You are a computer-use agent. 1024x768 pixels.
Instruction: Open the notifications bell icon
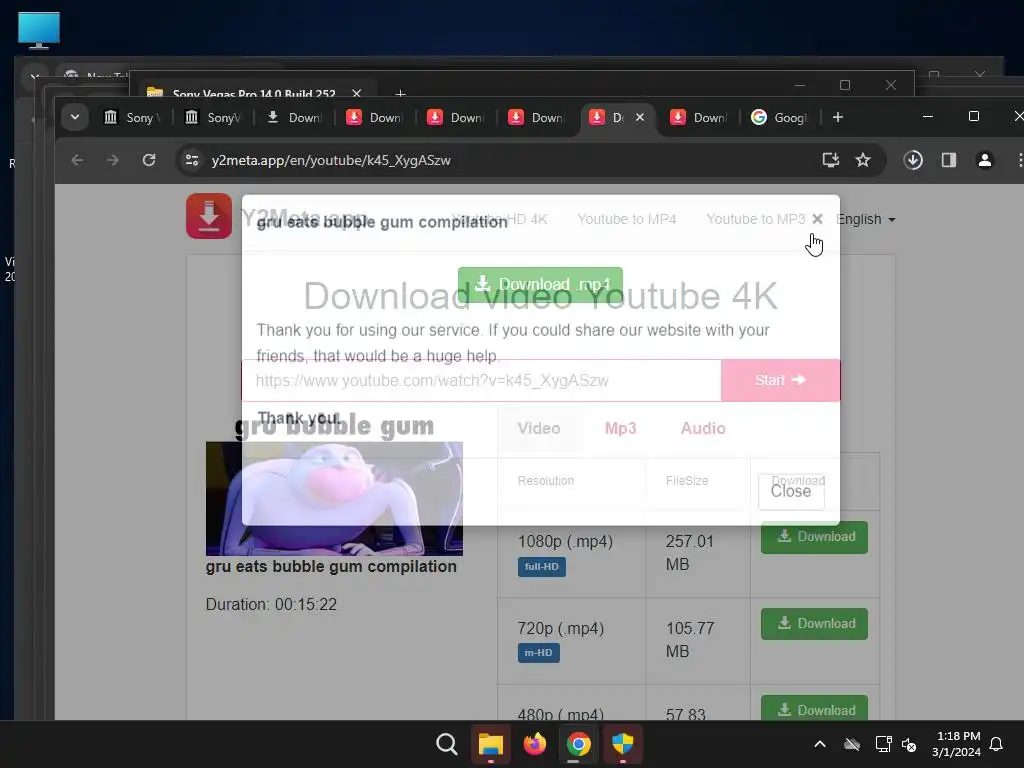(996, 744)
